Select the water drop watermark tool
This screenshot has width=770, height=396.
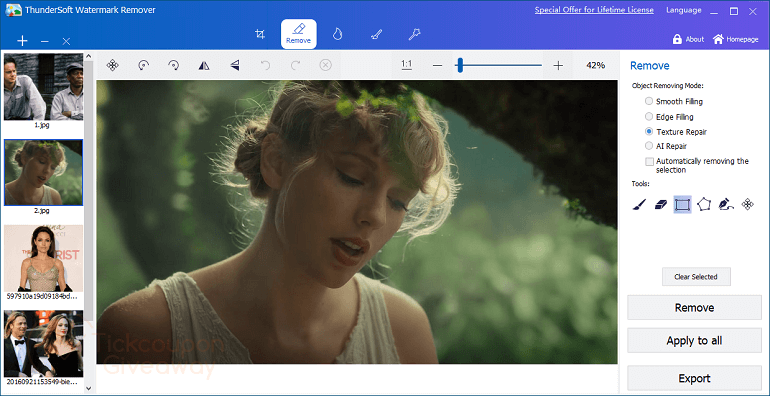click(337, 34)
